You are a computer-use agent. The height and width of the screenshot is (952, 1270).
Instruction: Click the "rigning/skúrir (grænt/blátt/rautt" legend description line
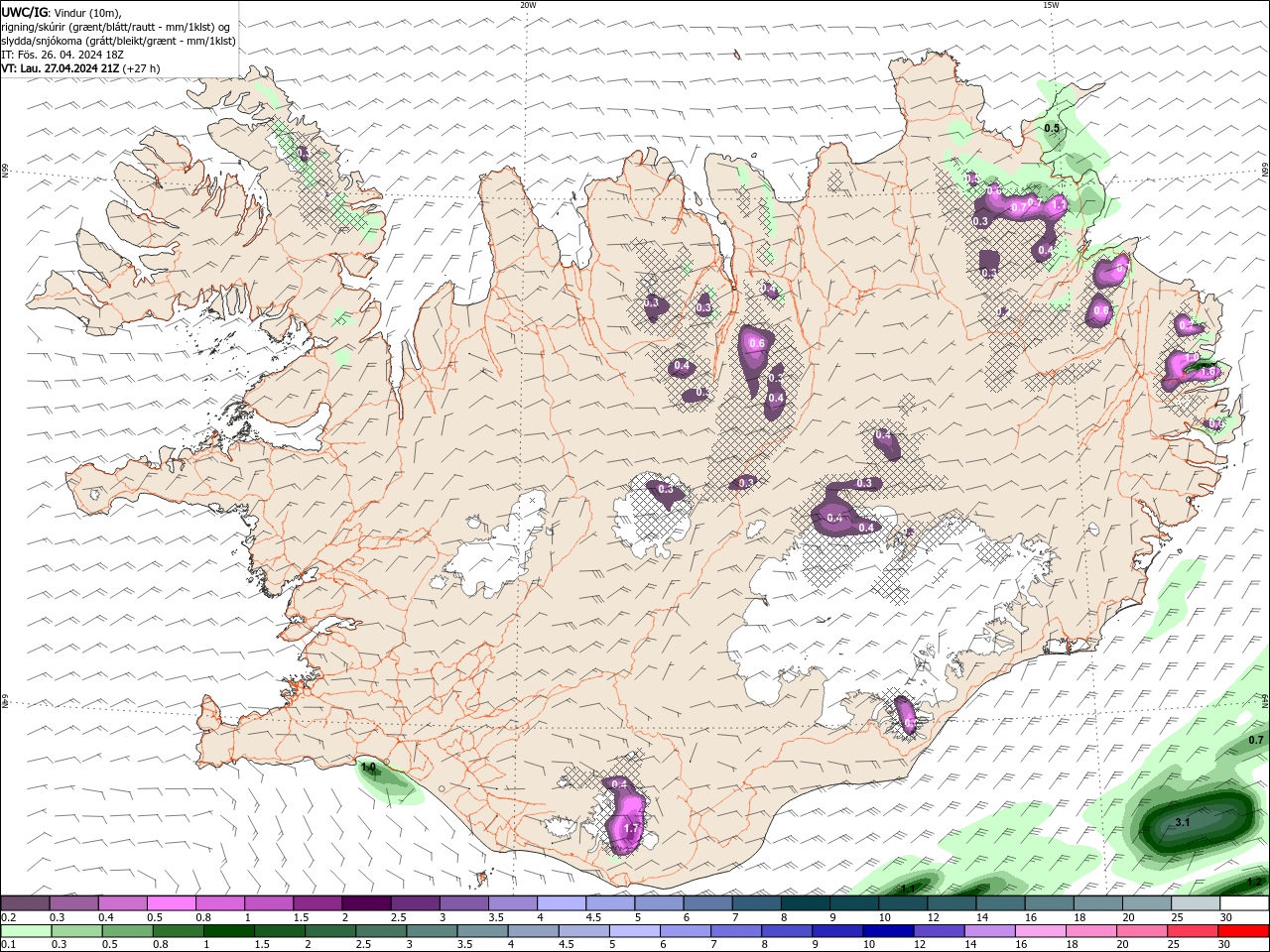[117, 27]
